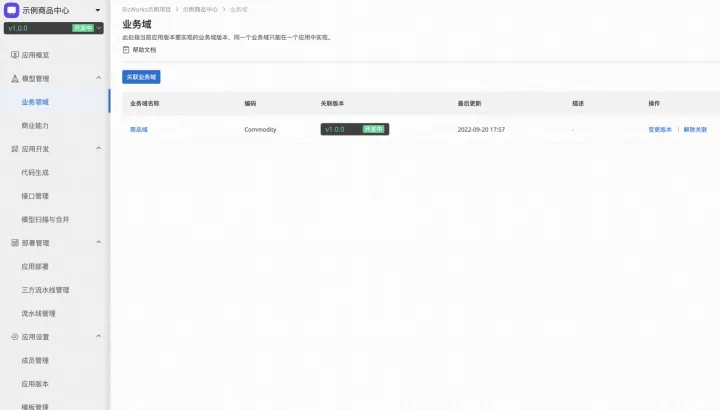Click 变更版本 for 商品域
This screenshot has width=720, height=410.
(x=660, y=129)
